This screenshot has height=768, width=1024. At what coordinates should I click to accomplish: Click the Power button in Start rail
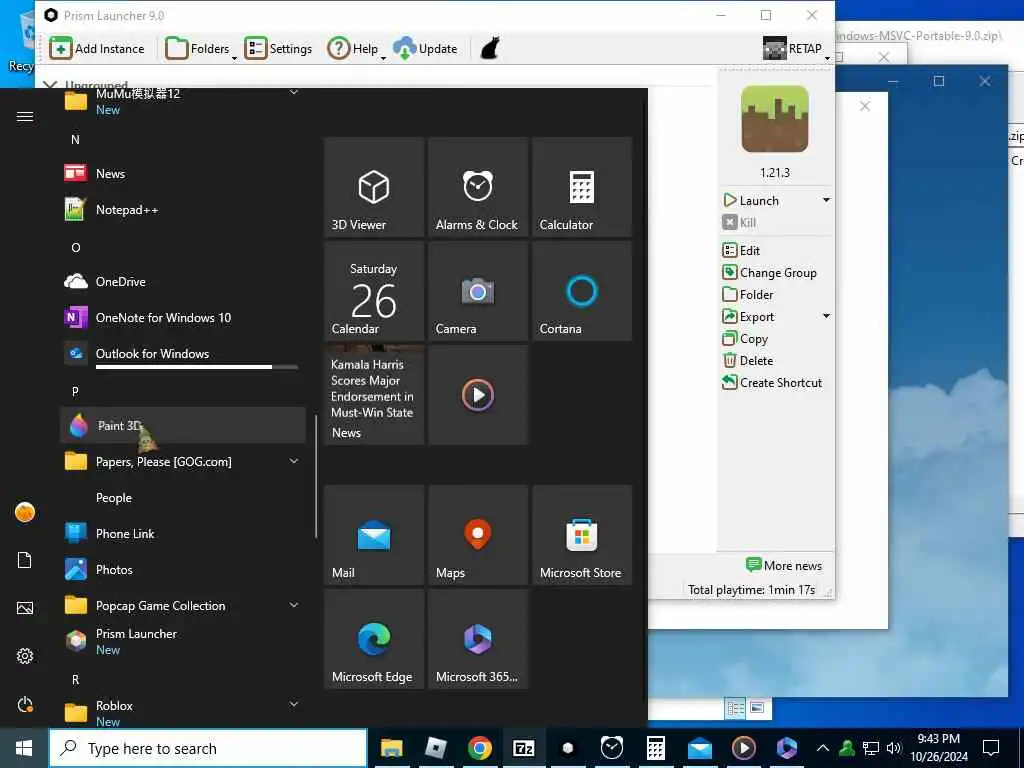(x=25, y=705)
